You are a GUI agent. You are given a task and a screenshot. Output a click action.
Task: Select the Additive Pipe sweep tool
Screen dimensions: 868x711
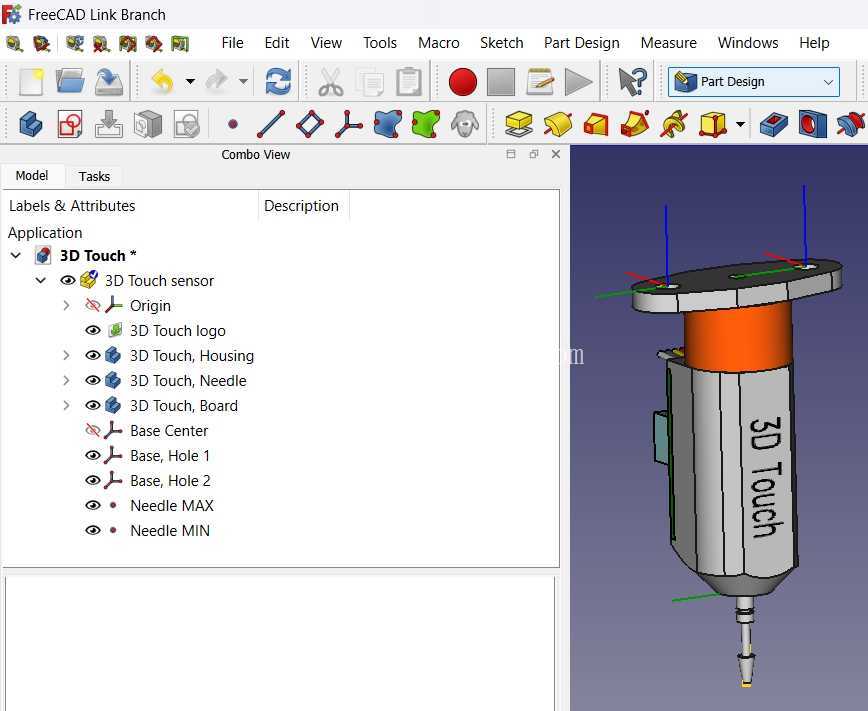pos(635,123)
